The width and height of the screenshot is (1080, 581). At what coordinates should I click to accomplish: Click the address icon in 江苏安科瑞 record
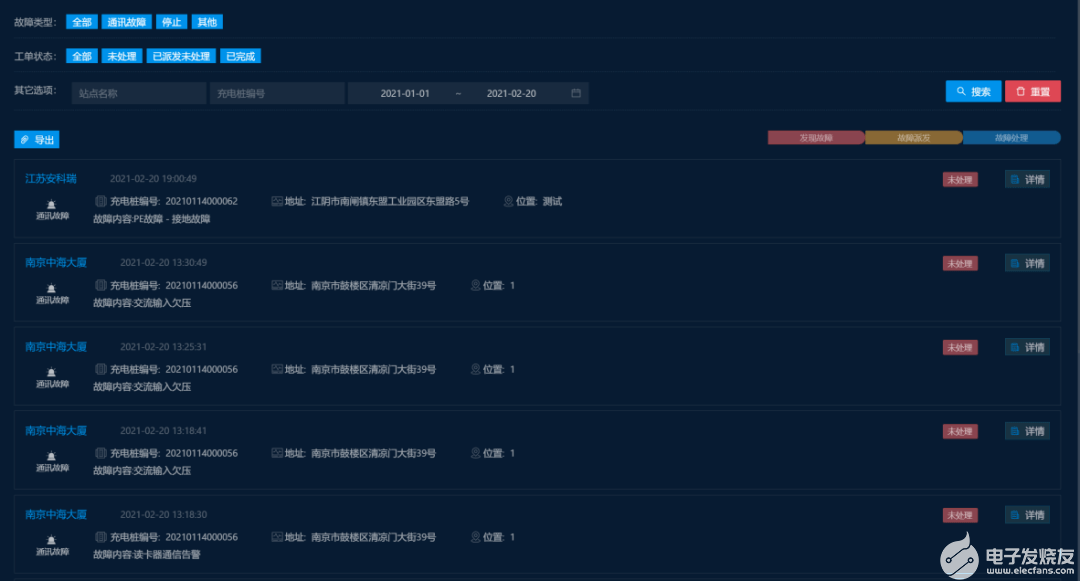(276, 201)
